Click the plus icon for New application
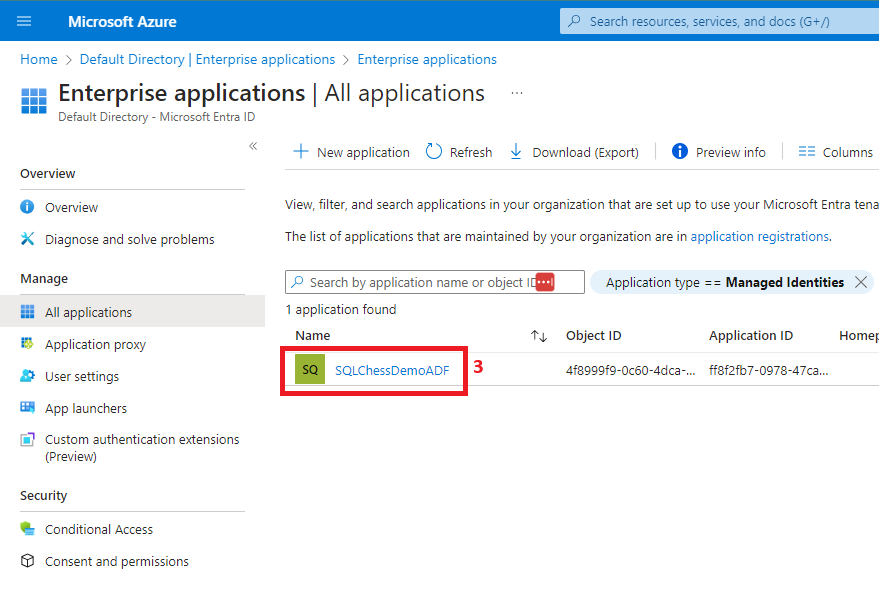This screenshot has height=592, width=879. [x=300, y=151]
